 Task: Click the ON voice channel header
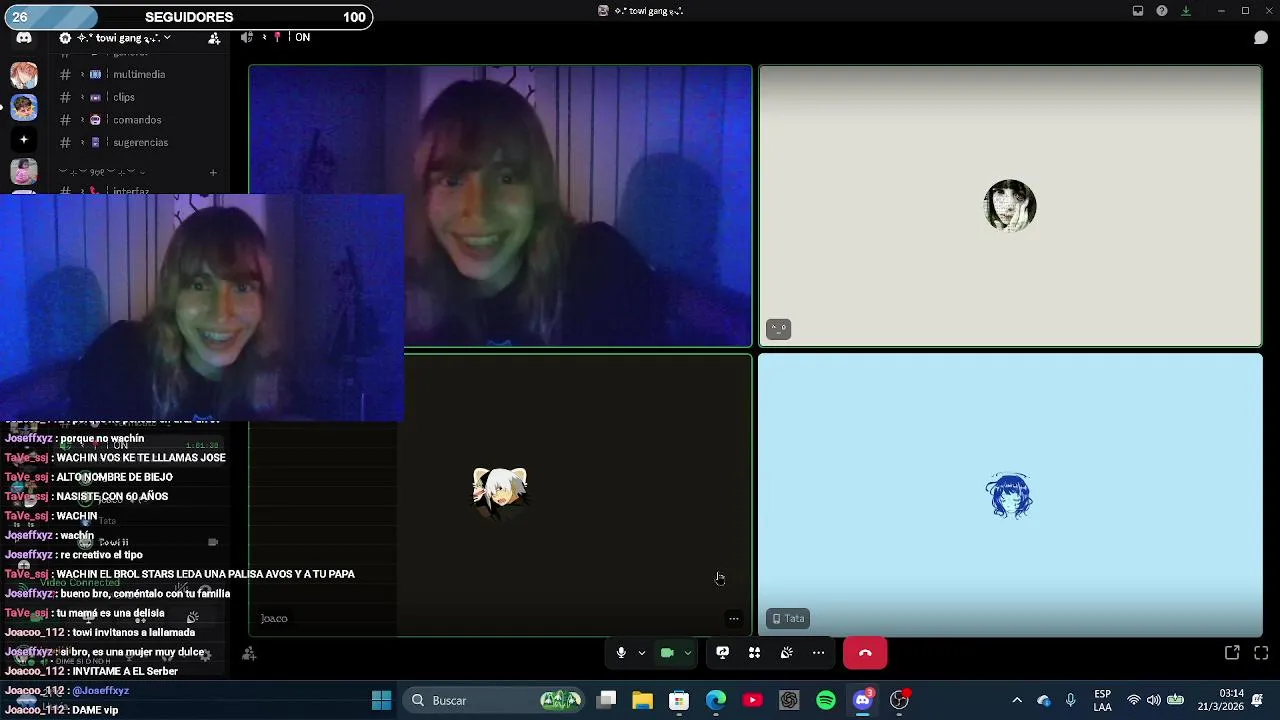pyautogui.click(x=302, y=38)
